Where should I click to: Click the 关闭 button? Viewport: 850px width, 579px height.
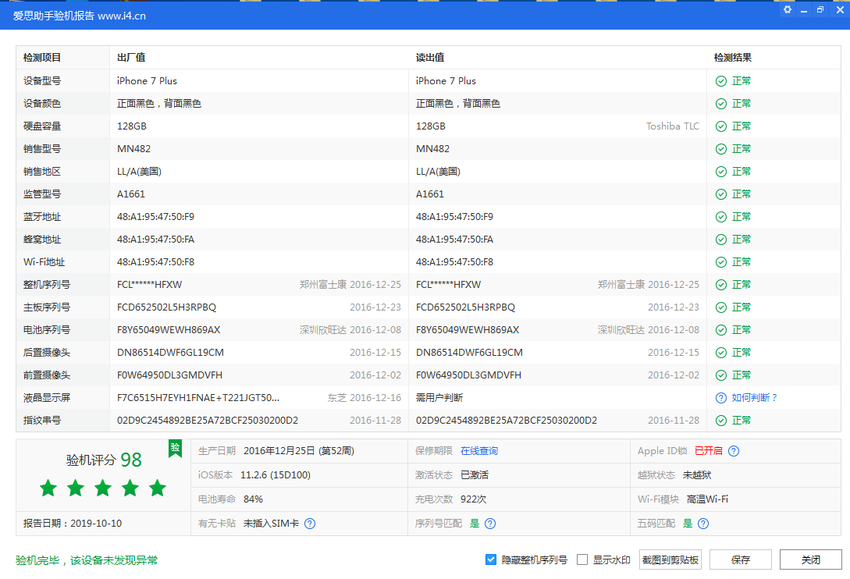coord(811,560)
